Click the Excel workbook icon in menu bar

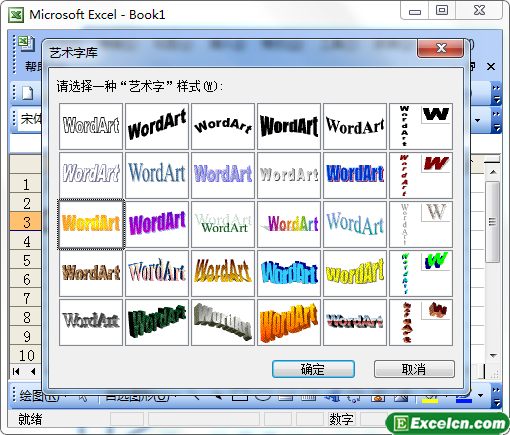(26, 43)
